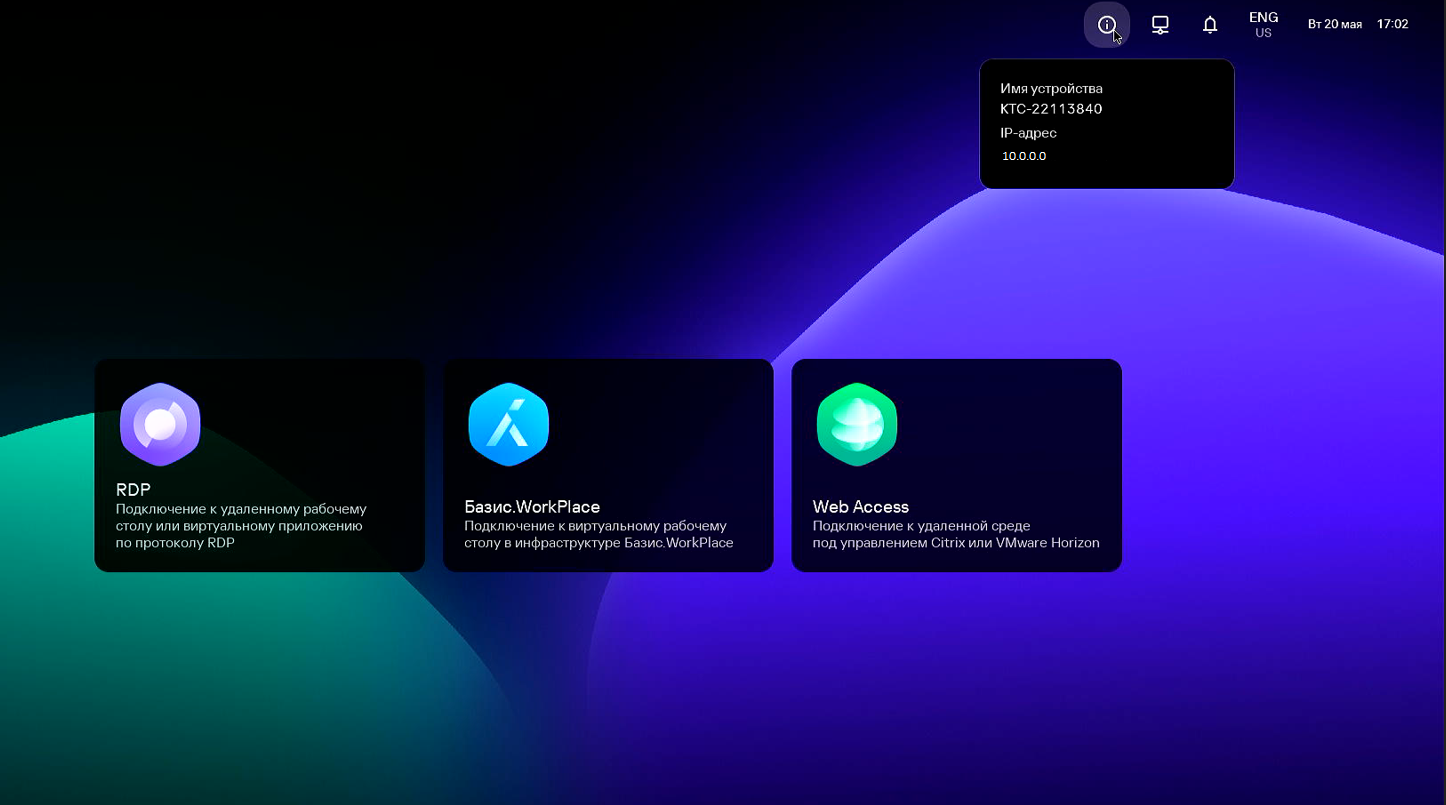The image size is (1446, 805).
Task: Click the purple RDP hexagon icon
Action: [160, 424]
